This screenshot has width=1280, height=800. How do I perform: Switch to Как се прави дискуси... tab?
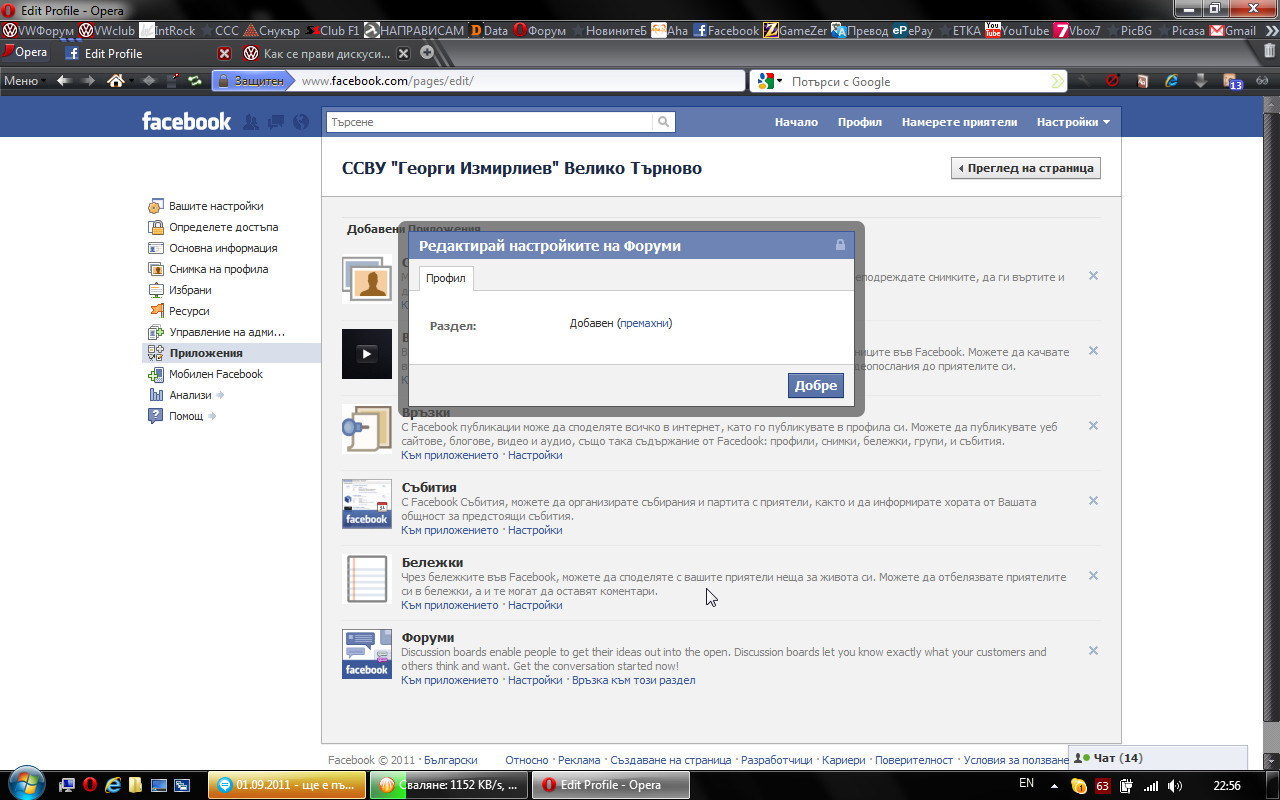[x=326, y=53]
